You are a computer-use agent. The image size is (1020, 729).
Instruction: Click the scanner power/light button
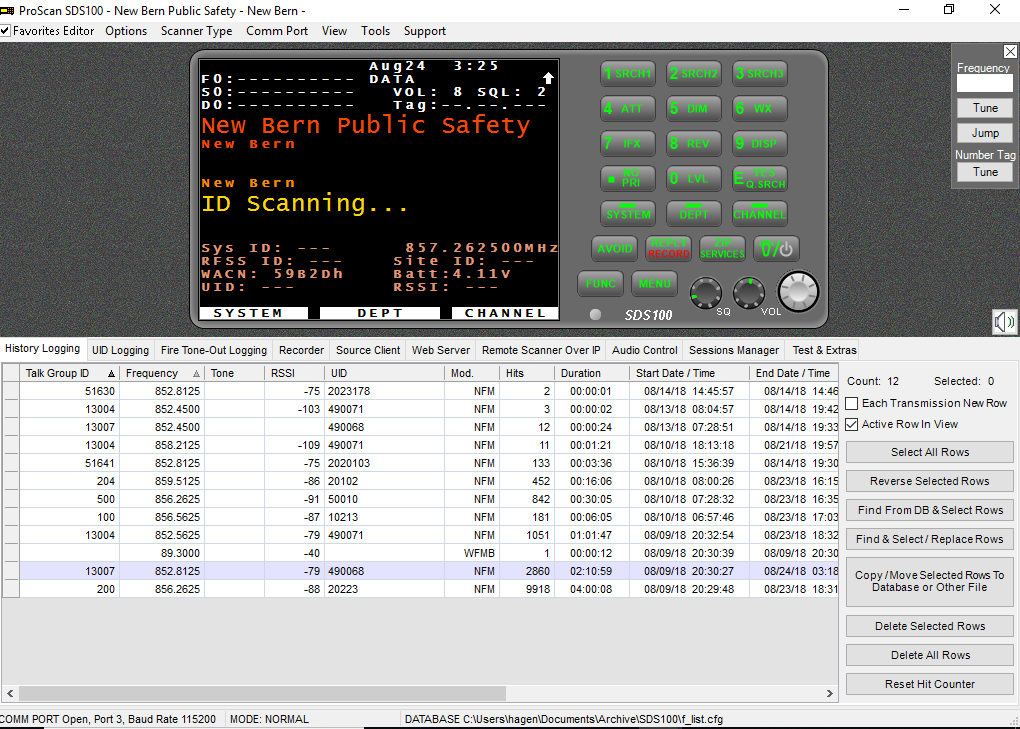point(776,248)
